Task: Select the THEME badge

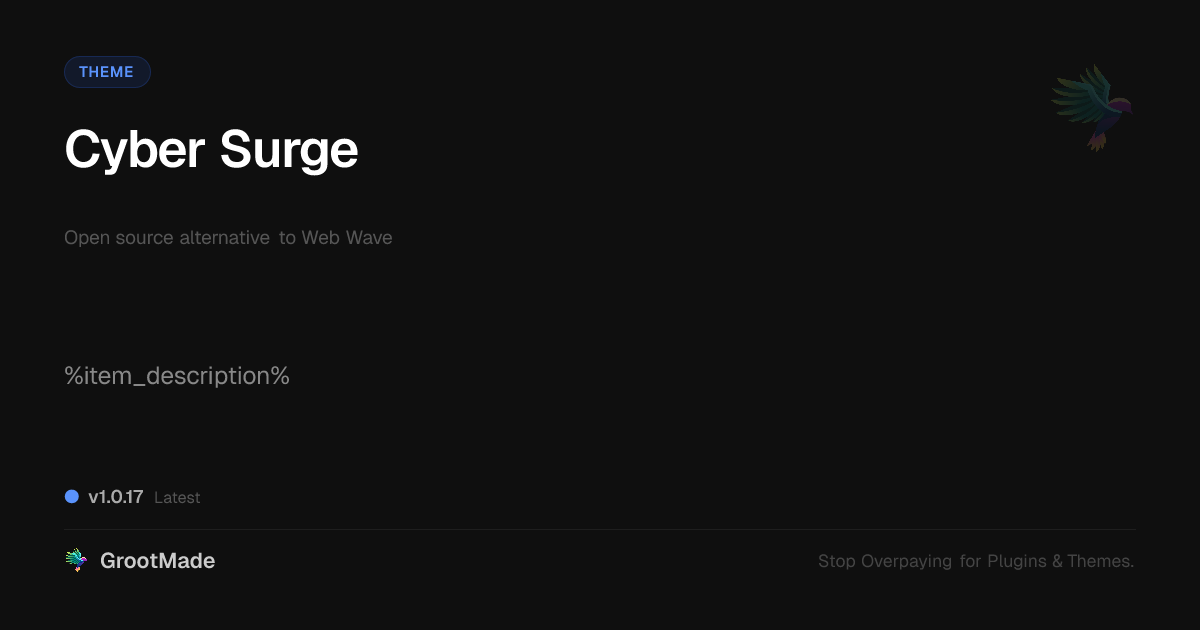Action: click(x=107, y=72)
